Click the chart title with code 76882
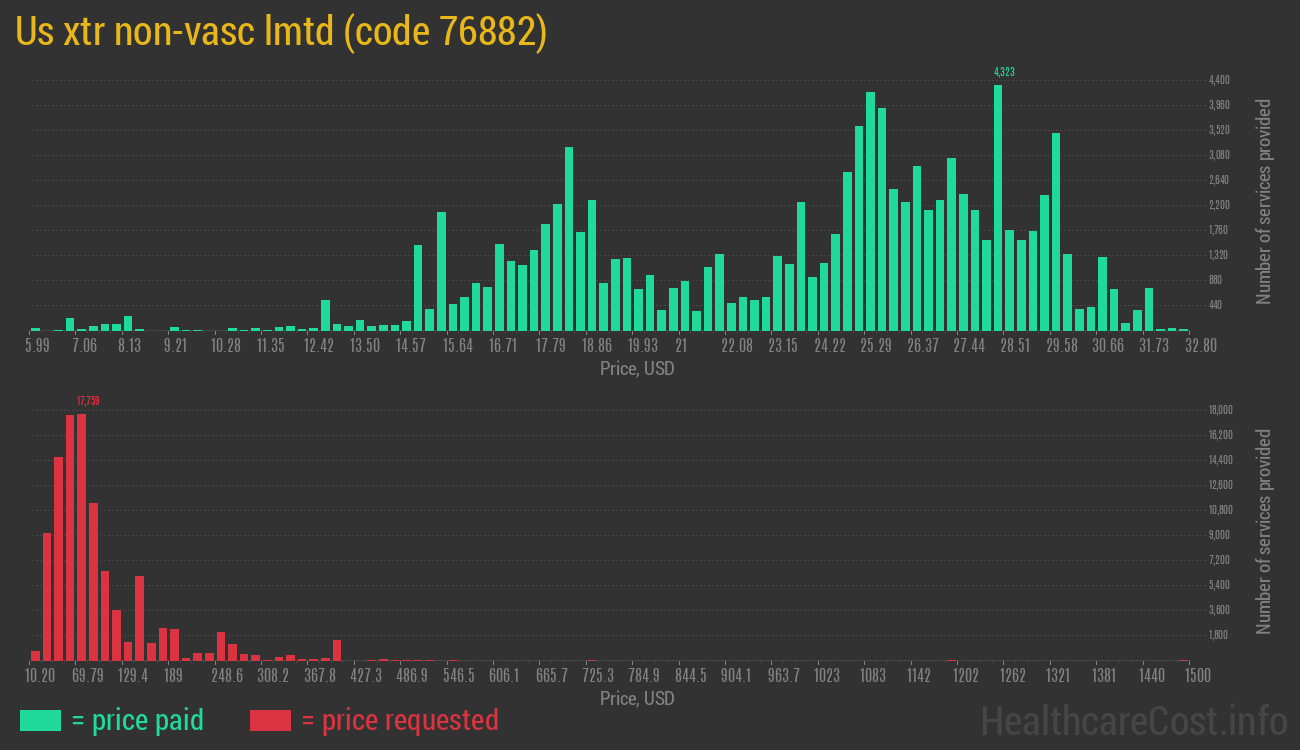Screen dimensions: 1300x750 pyautogui.click(x=281, y=33)
